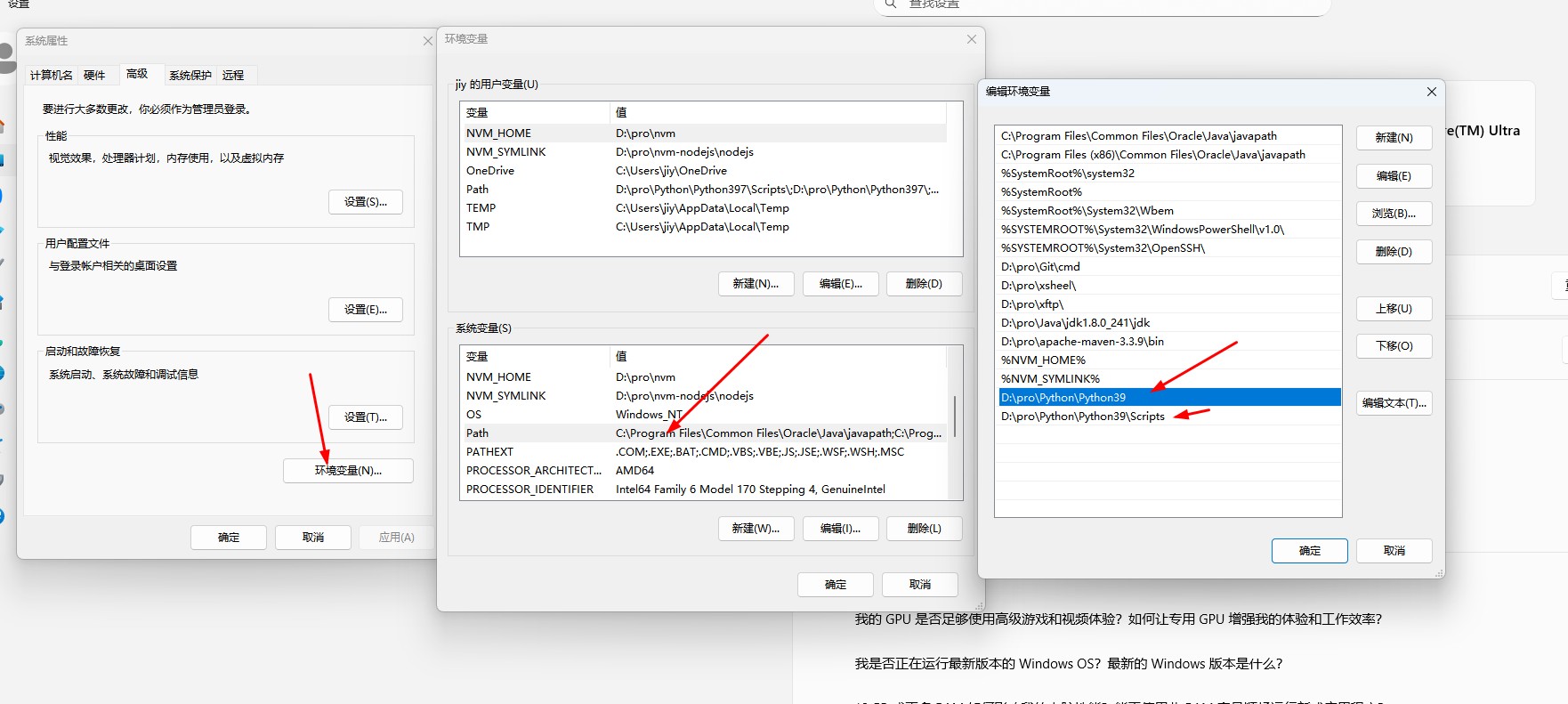Click the system variables list scrollbar
This screenshot has width=1568, height=704.
[955, 417]
